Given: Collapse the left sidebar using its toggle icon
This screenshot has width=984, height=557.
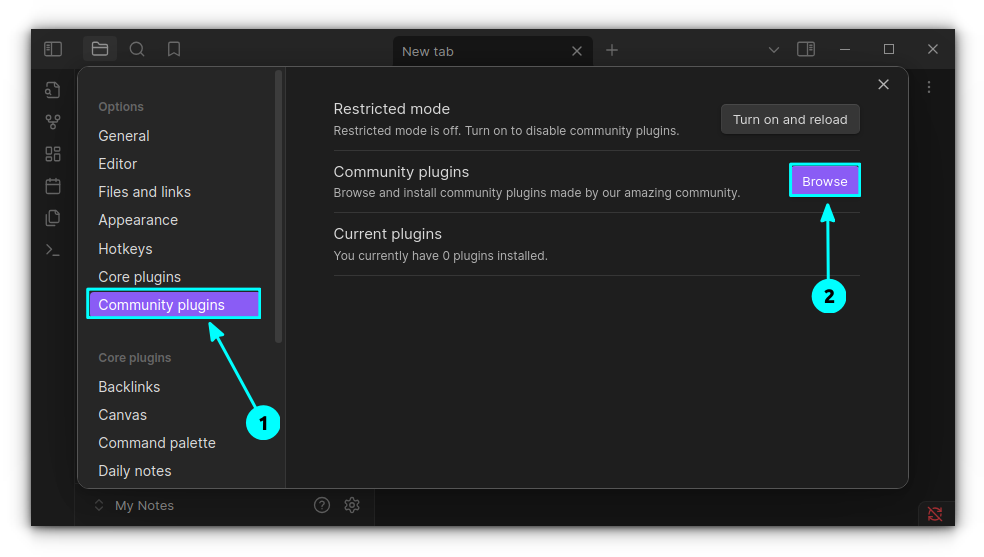Looking at the screenshot, I should point(53,49).
